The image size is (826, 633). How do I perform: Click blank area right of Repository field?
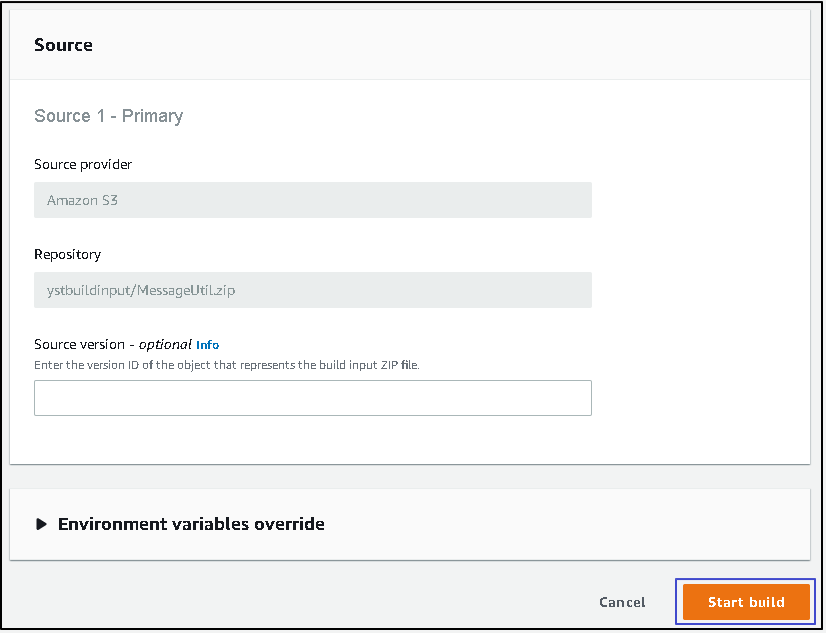pyautogui.click(x=700, y=290)
